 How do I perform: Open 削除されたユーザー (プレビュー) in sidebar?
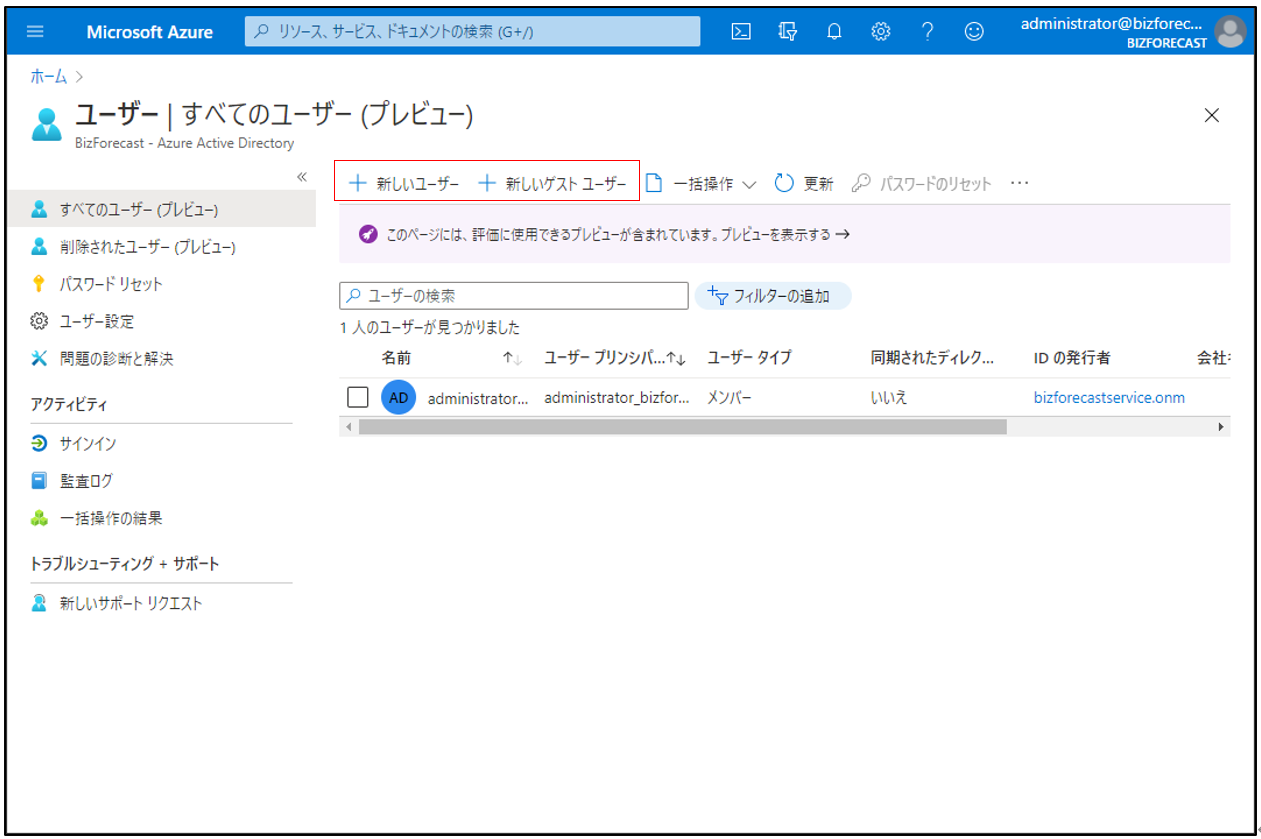[147, 247]
